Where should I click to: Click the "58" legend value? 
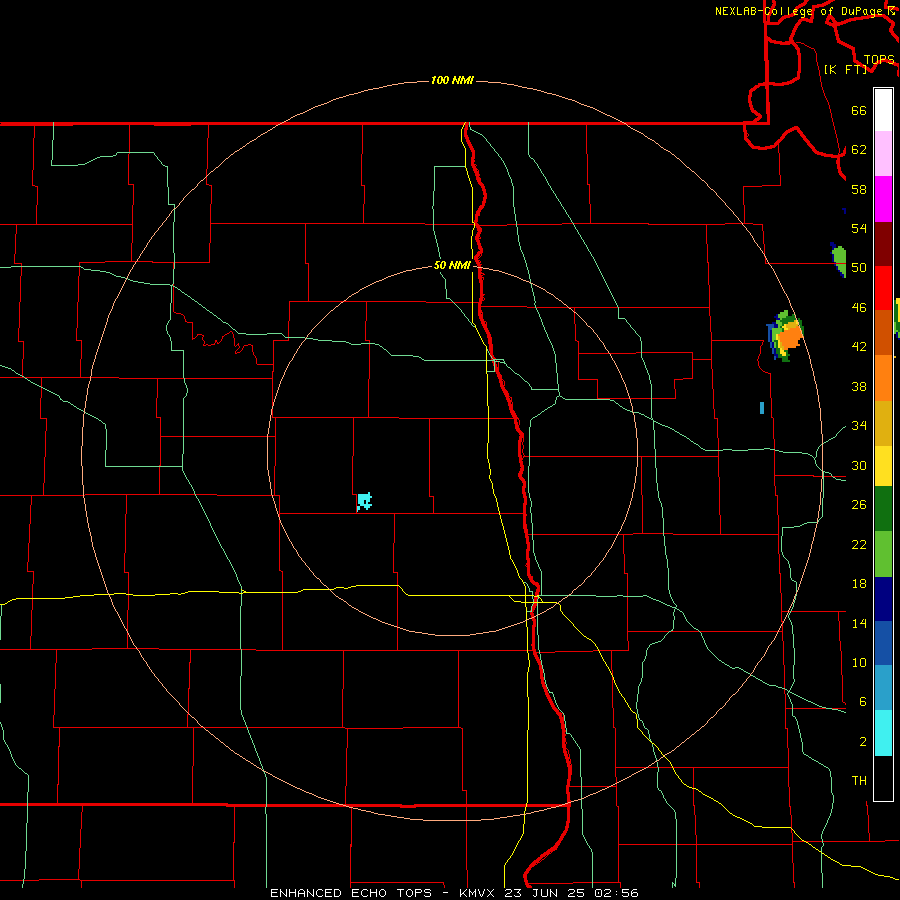click(x=859, y=189)
